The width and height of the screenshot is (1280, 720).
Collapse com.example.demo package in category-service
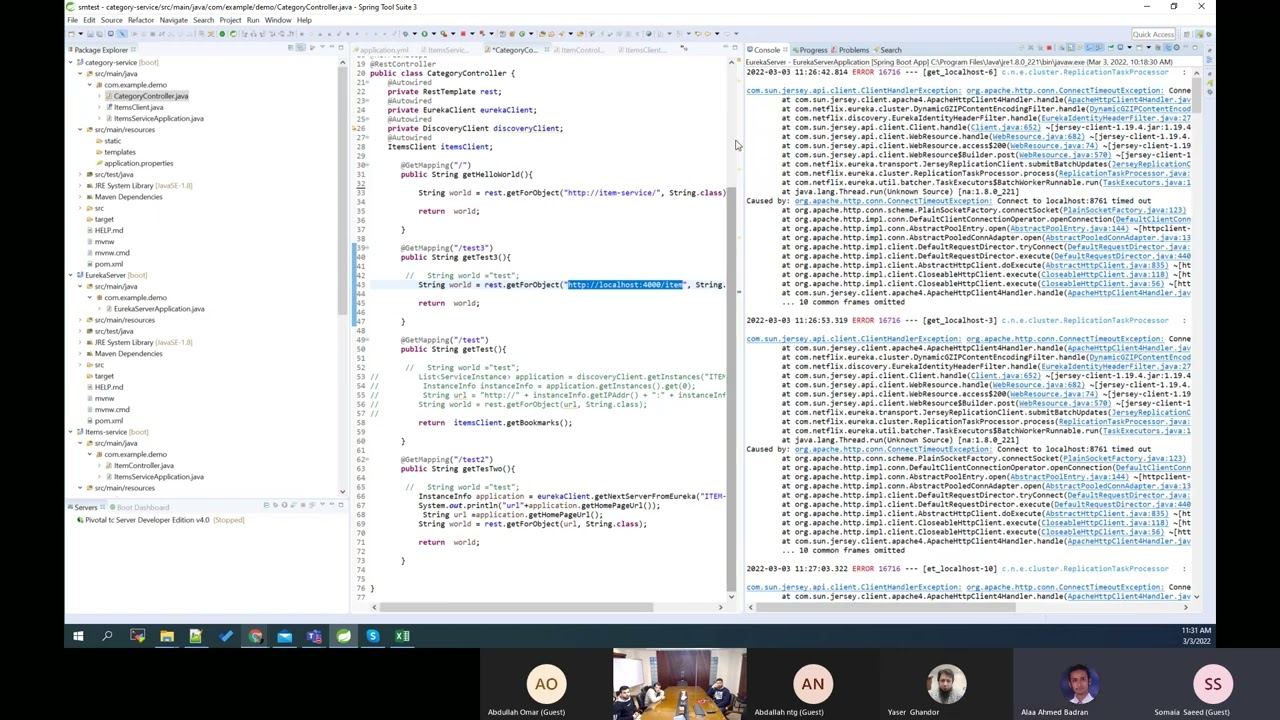89,85
